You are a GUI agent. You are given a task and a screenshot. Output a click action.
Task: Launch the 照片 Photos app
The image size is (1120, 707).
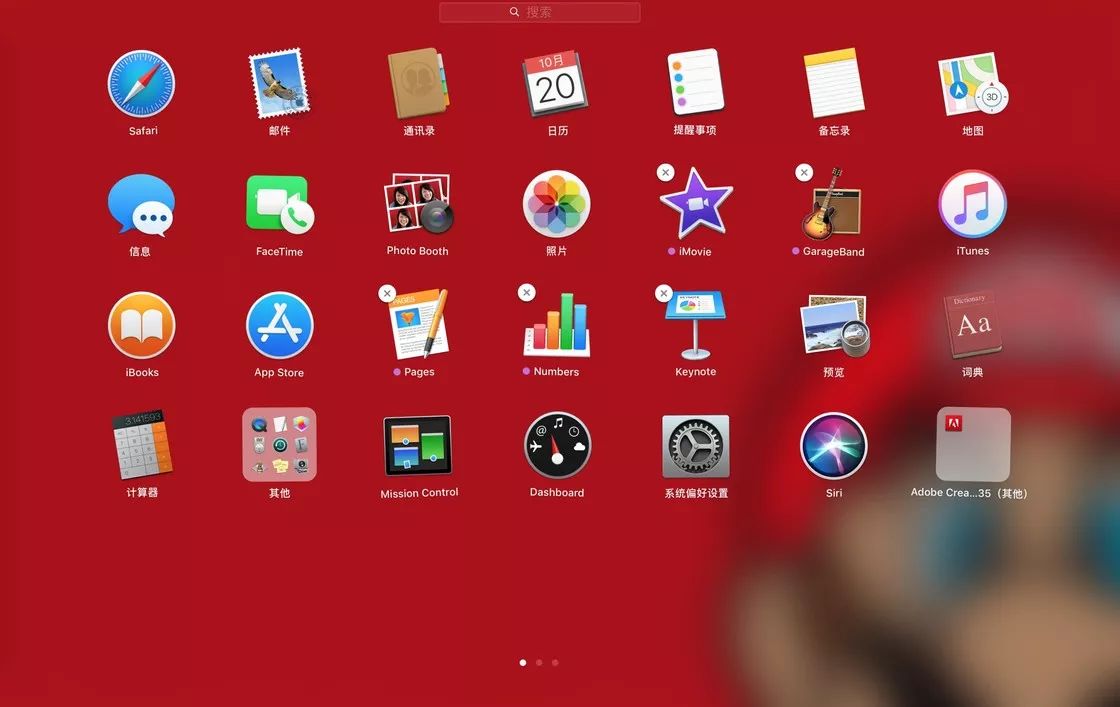click(556, 204)
